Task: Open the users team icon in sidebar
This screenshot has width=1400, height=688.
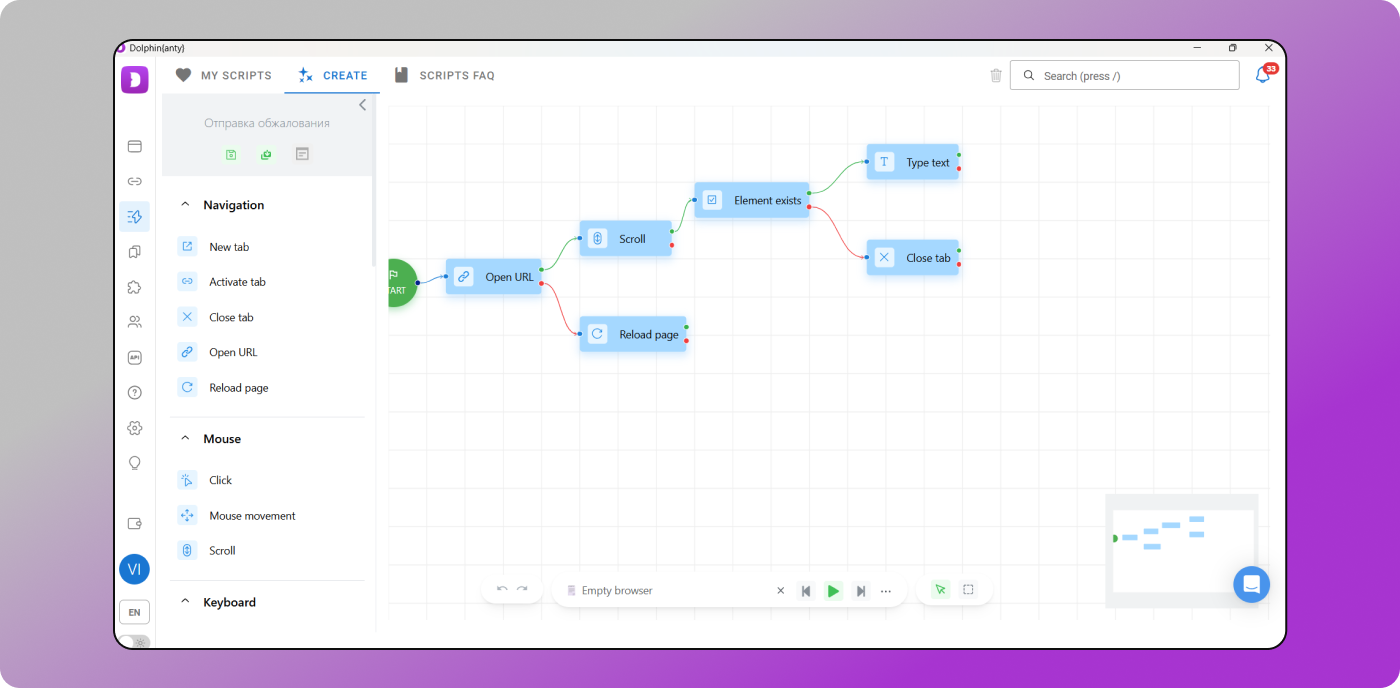Action: [x=134, y=322]
